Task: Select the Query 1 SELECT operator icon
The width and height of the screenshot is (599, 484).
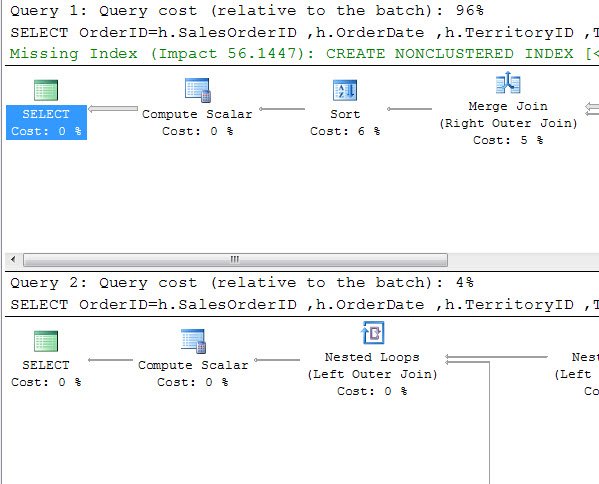Action: pyautogui.click(x=46, y=90)
